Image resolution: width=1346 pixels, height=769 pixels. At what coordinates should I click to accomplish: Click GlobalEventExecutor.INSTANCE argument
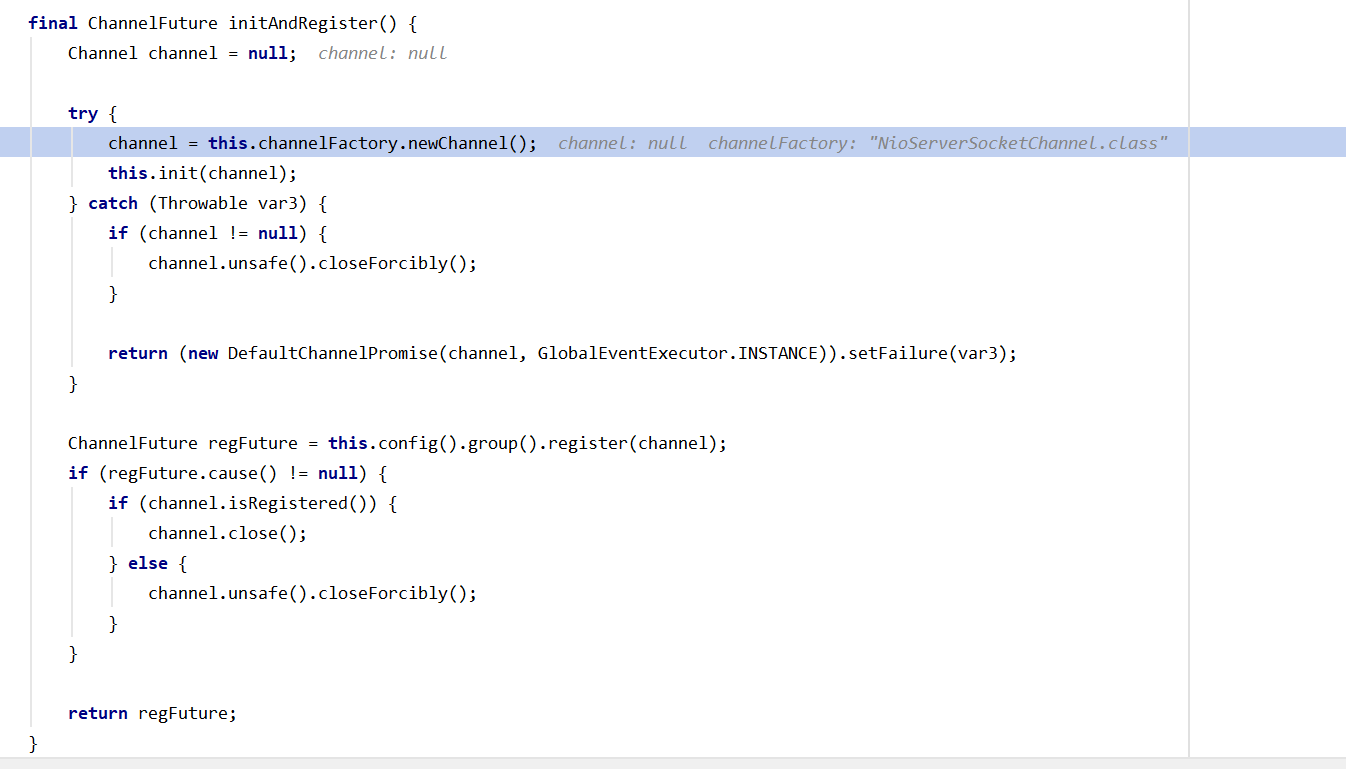(677, 353)
